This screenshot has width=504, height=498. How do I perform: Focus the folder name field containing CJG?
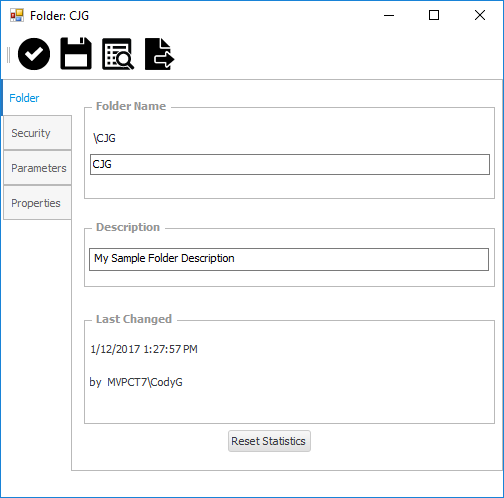coord(290,164)
